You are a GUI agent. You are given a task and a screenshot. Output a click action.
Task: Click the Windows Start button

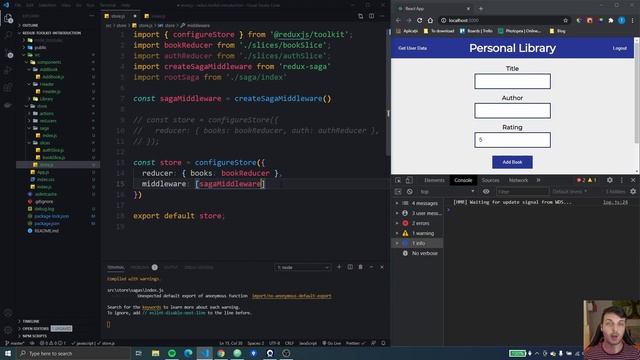[8, 353]
